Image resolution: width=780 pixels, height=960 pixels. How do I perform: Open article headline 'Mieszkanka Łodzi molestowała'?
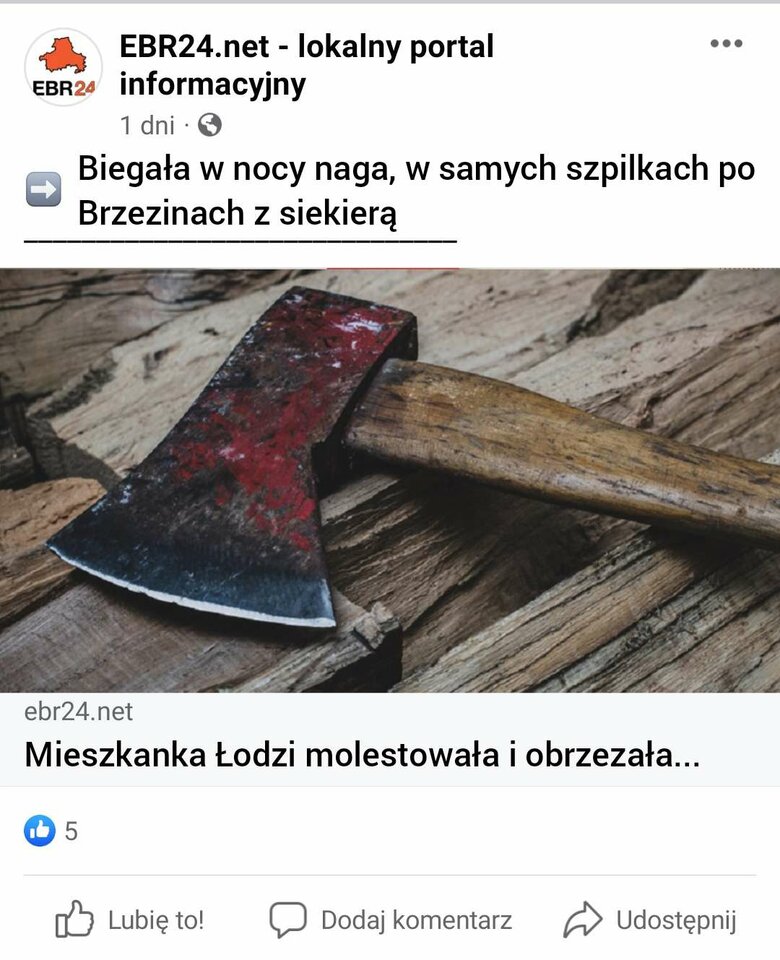click(x=362, y=754)
